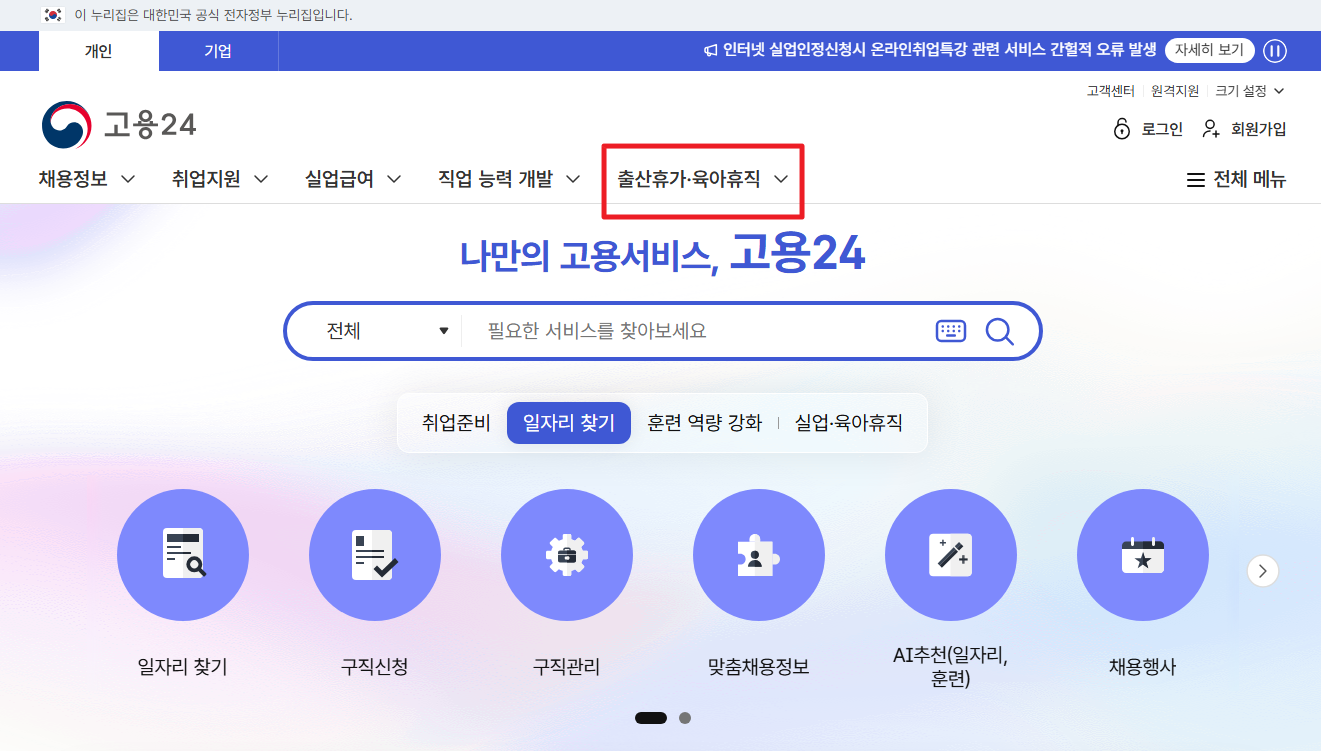Open the 구직신청 circle icon
1321x751 pixels.
pos(375,555)
